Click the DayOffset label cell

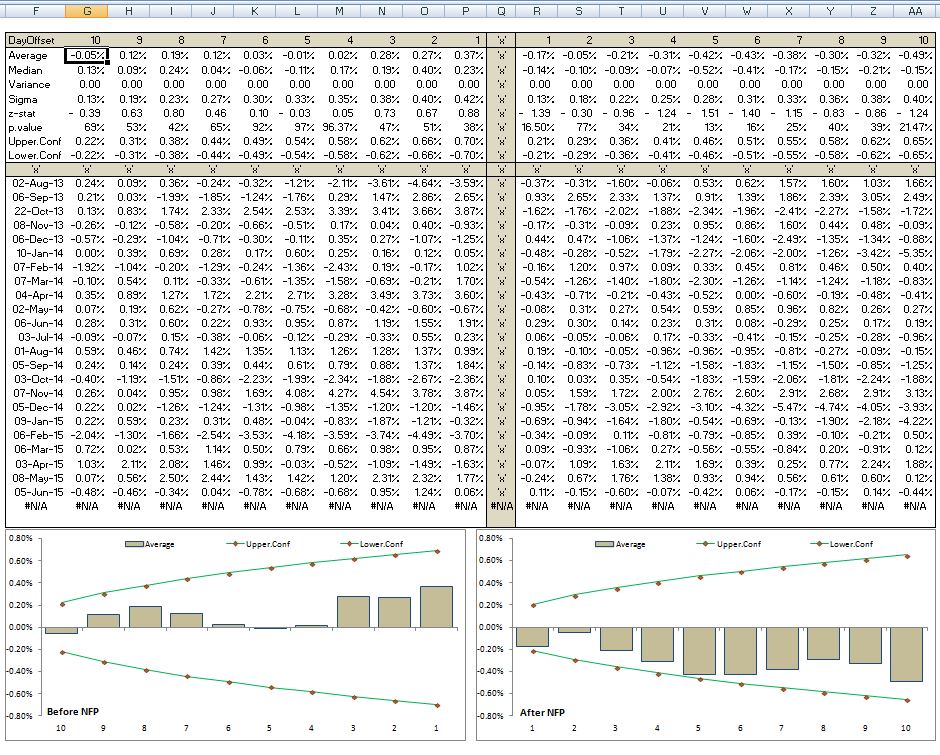32,38
